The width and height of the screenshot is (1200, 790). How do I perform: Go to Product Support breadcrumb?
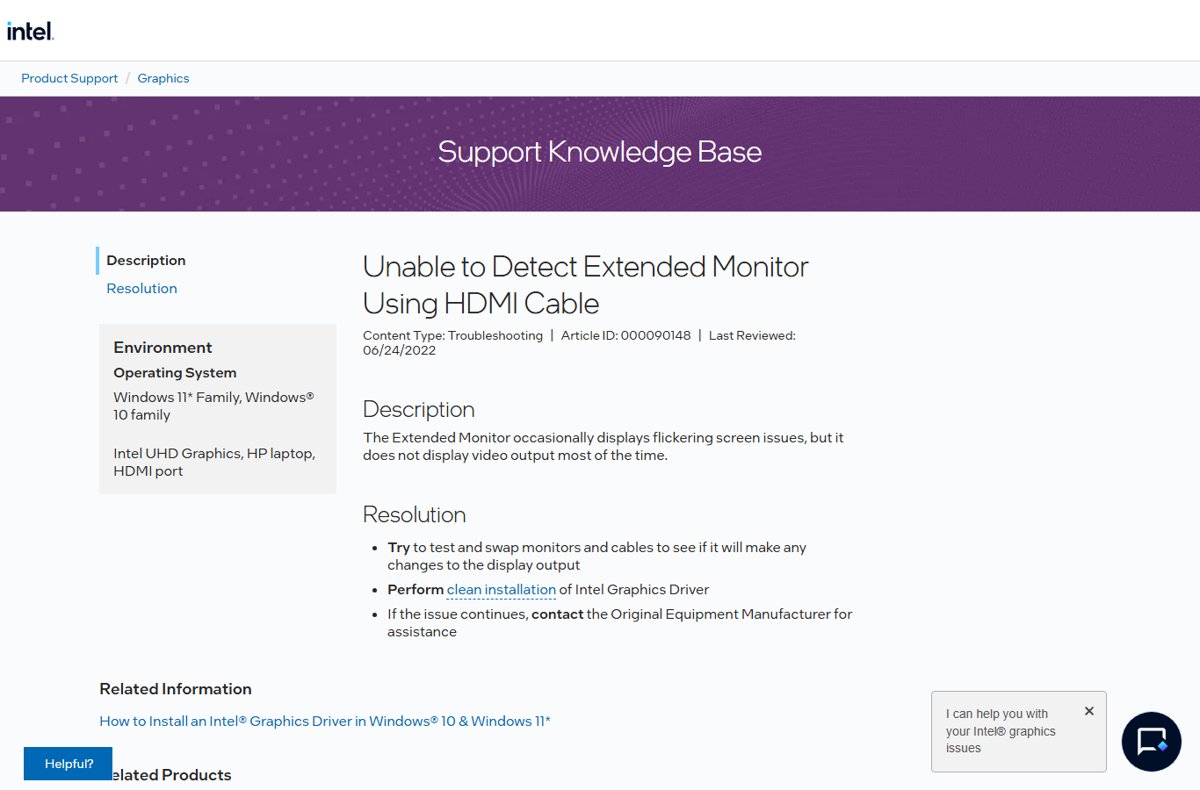pyautogui.click(x=69, y=78)
